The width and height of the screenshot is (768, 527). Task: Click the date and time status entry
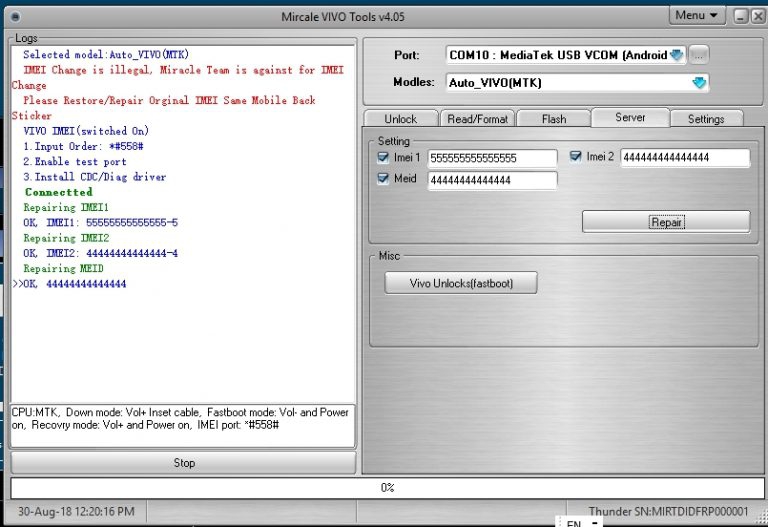tap(76, 512)
